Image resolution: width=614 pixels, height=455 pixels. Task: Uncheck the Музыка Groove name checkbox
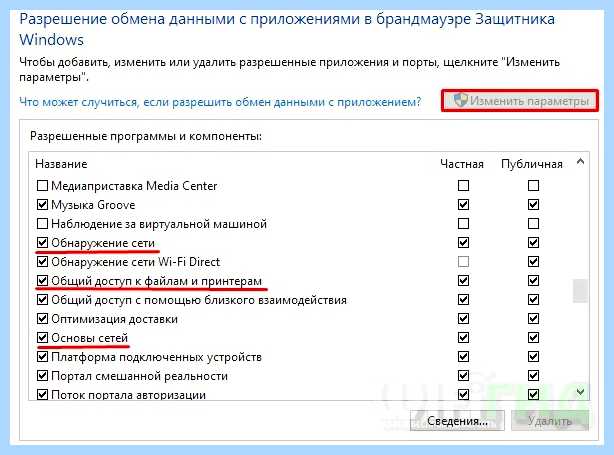tap(42, 204)
